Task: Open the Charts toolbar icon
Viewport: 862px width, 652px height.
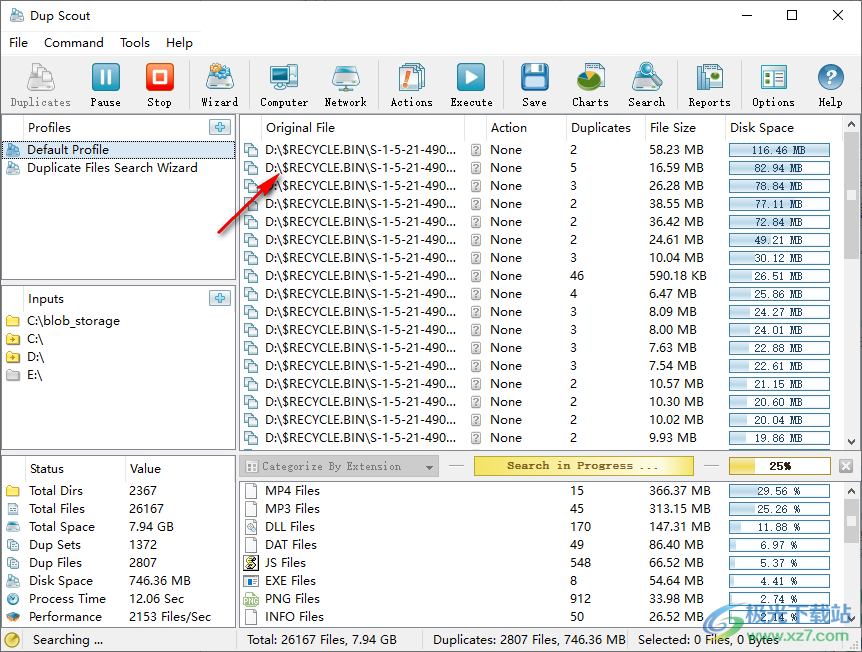Action: pyautogui.click(x=590, y=85)
